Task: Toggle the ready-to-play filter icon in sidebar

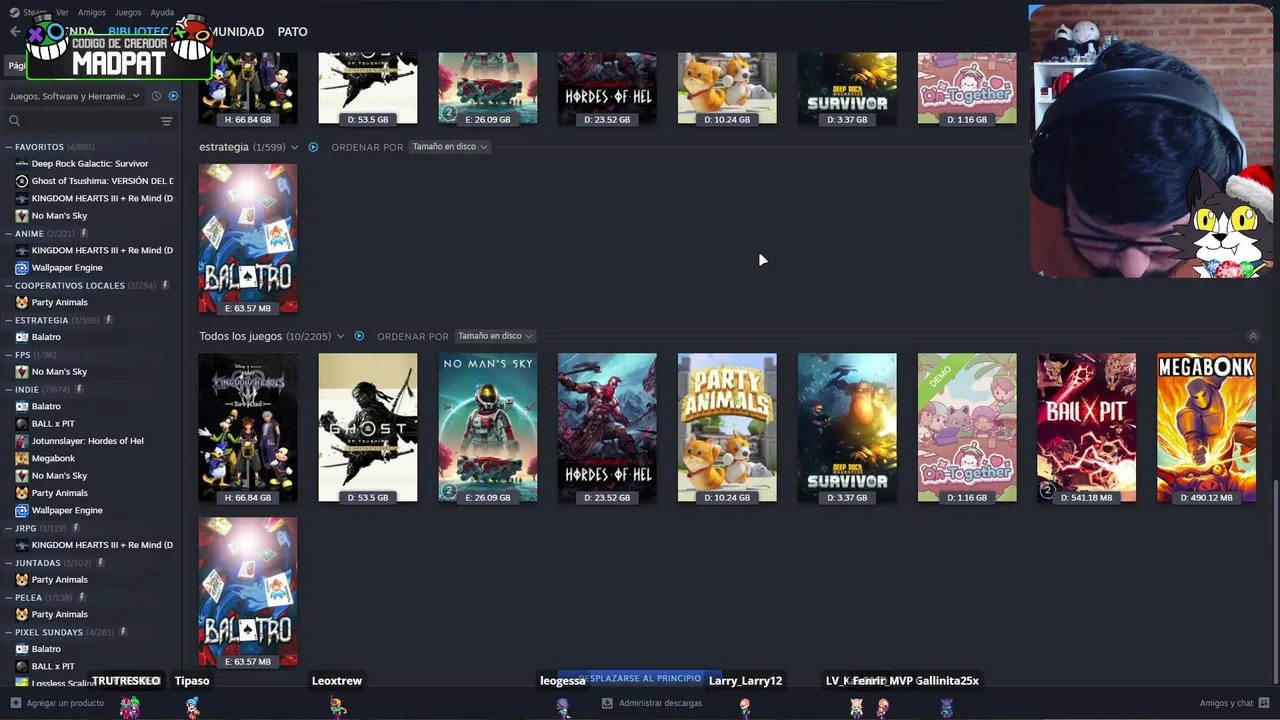Action: (x=173, y=96)
